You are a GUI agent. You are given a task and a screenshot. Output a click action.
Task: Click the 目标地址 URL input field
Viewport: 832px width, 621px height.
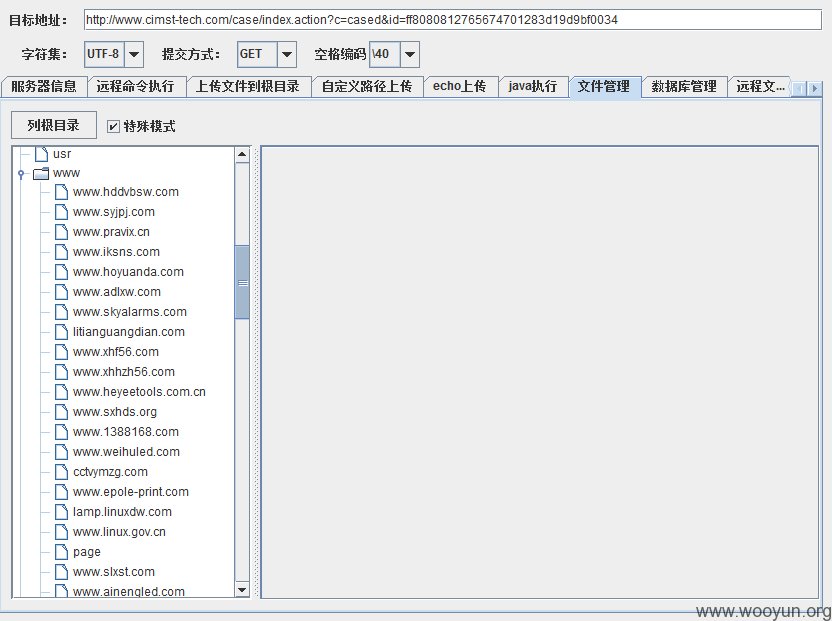click(453, 20)
